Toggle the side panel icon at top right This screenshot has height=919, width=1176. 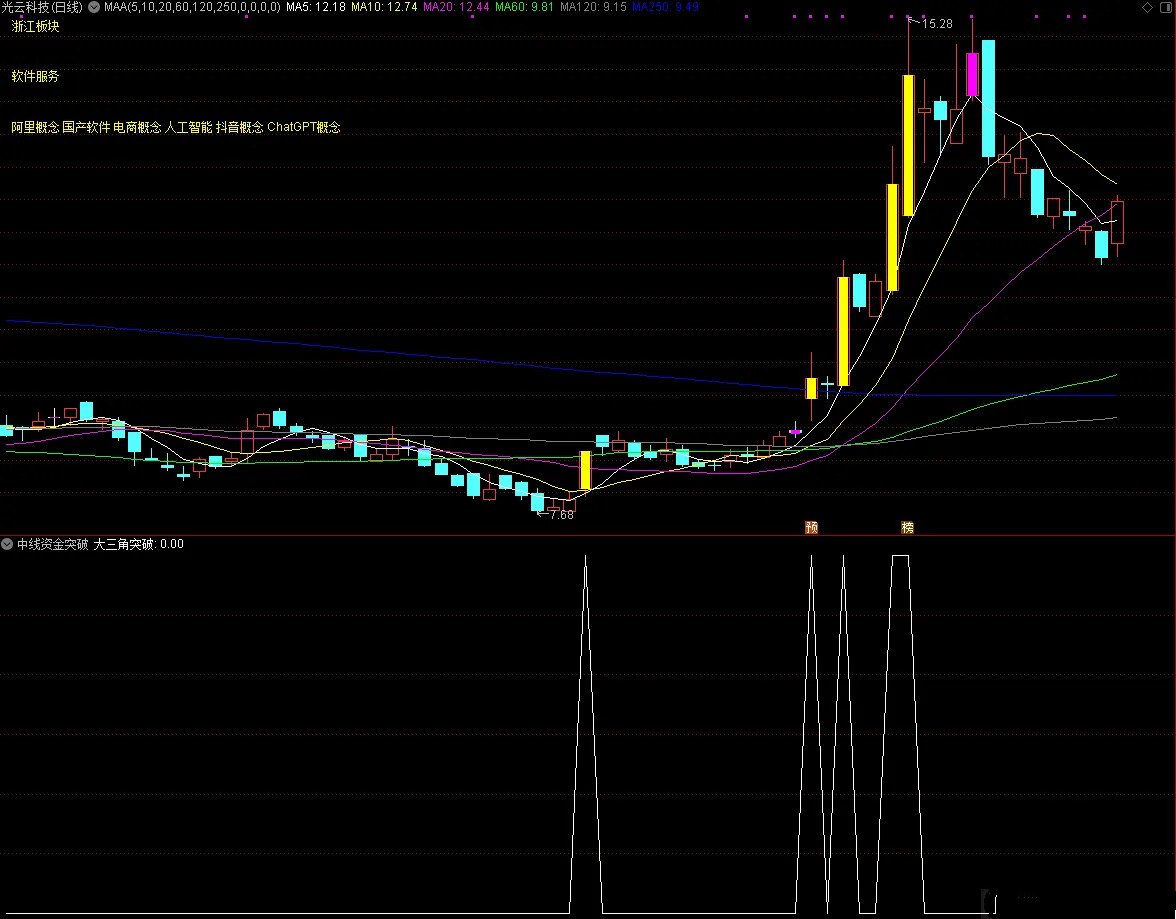coord(1166,8)
